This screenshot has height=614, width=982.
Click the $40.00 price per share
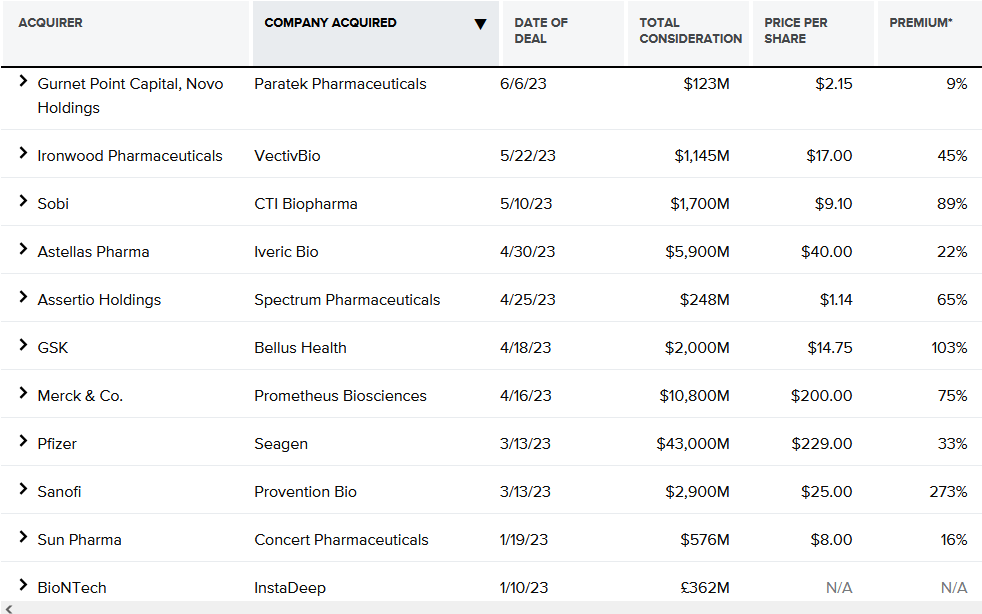[827, 252]
